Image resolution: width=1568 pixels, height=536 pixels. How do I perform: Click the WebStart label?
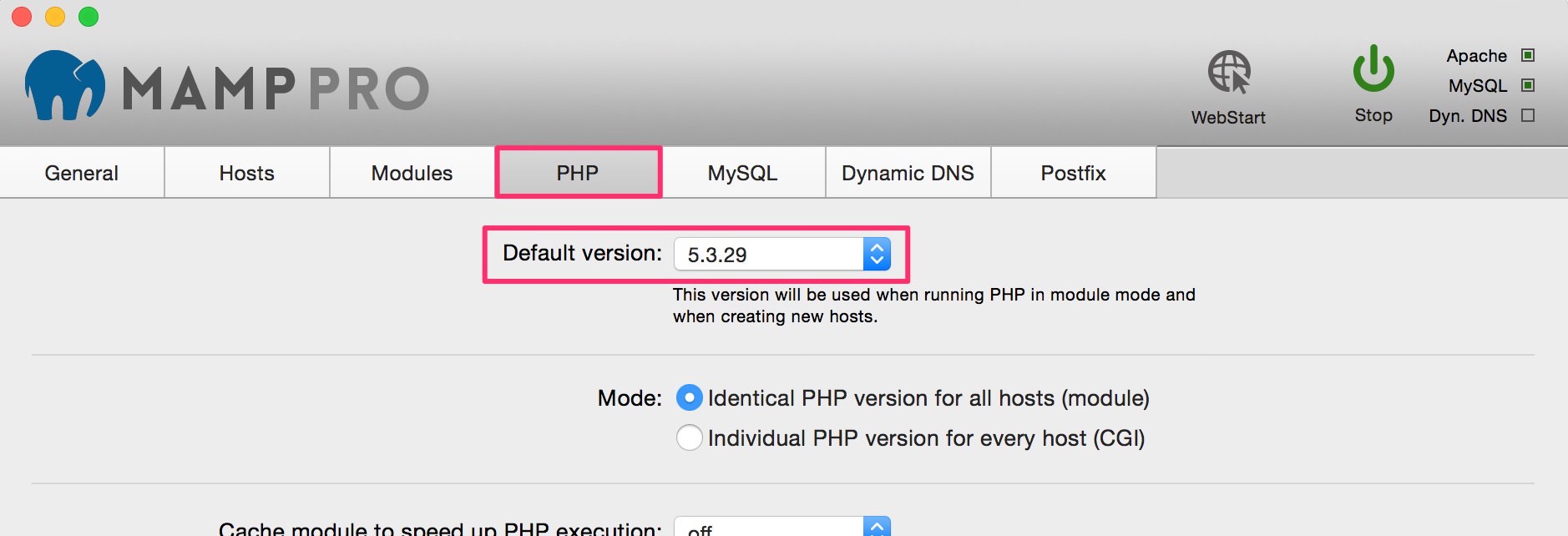pyautogui.click(x=1228, y=118)
